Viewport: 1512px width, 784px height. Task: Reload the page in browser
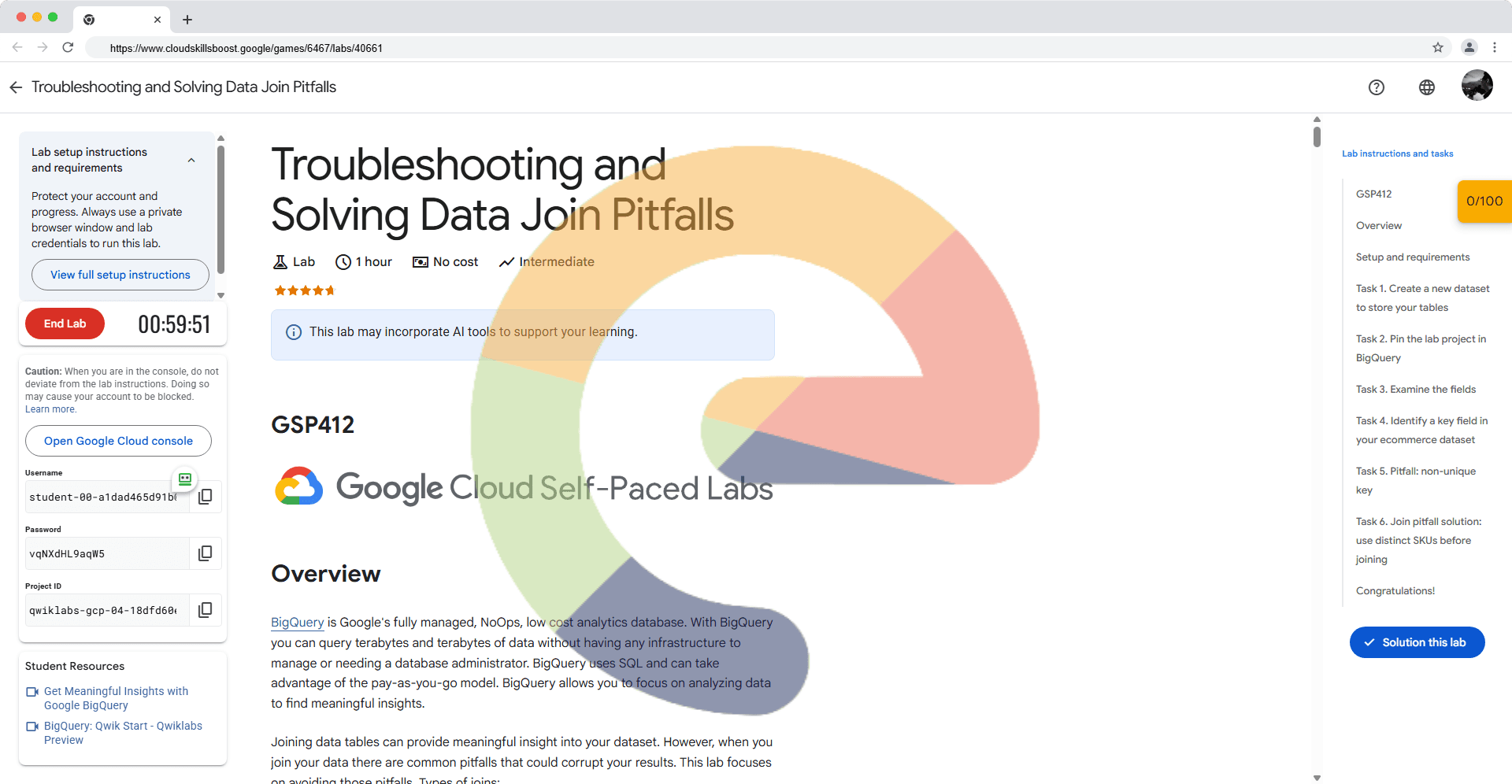(69, 48)
